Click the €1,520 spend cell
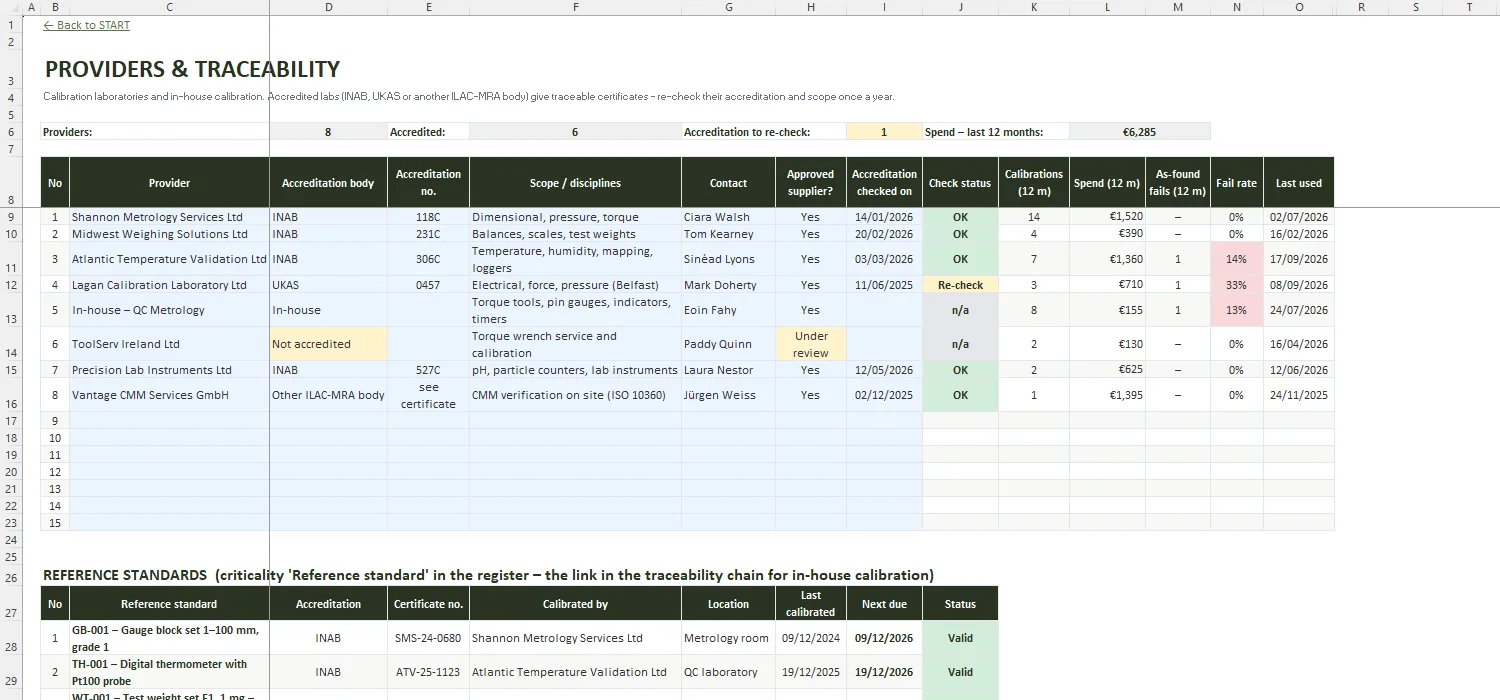This screenshot has width=1500, height=700. tap(1107, 217)
